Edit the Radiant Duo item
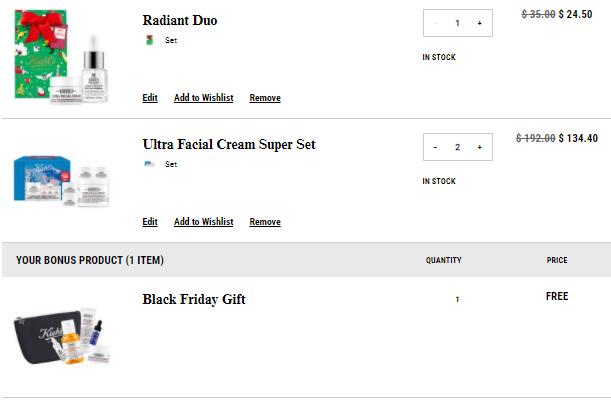 150,98
